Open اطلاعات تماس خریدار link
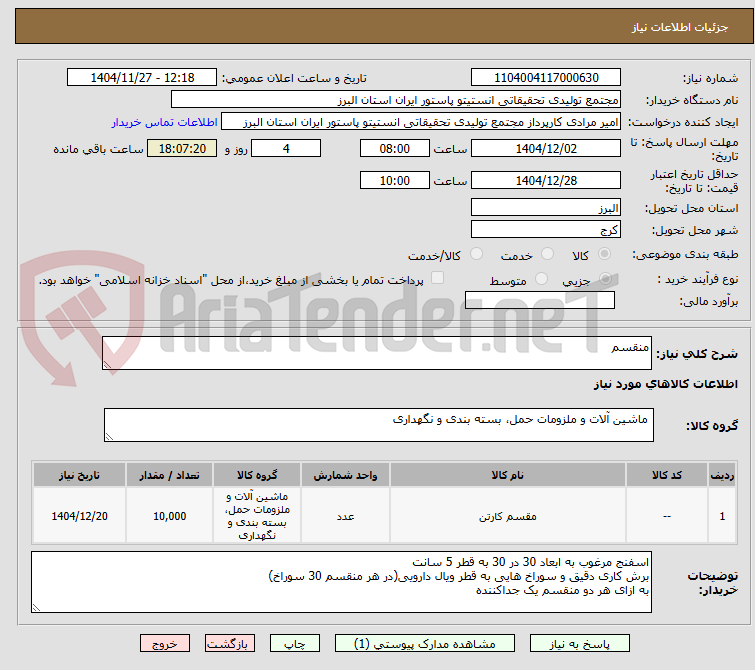This screenshot has height=670, width=755. point(165,122)
